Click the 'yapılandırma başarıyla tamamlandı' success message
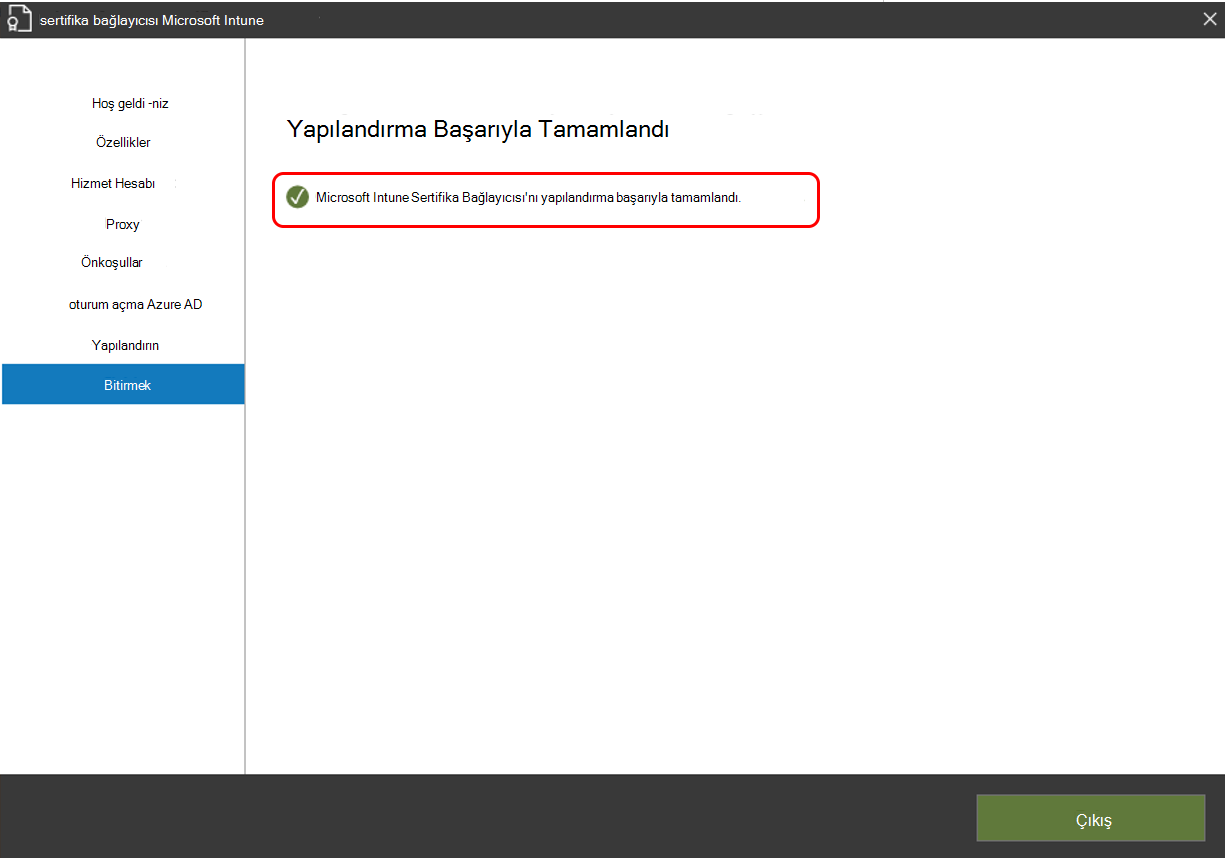Screen dimensions: 1225x858 click(x=528, y=198)
